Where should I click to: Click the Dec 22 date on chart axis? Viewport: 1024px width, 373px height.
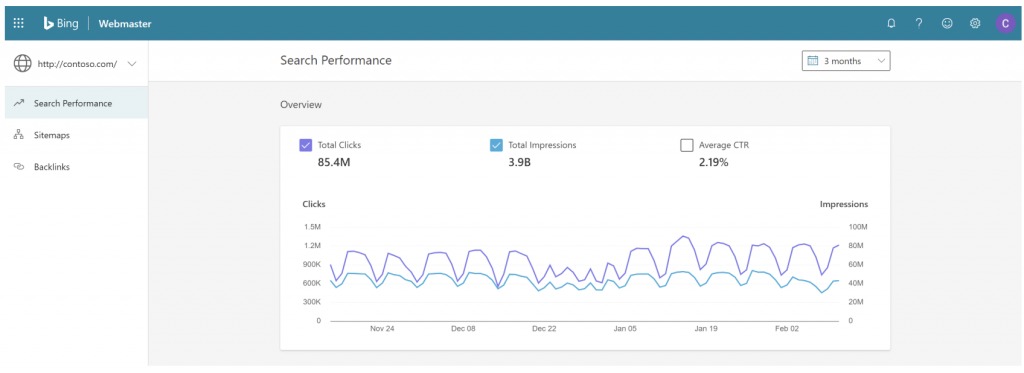[544, 329]
